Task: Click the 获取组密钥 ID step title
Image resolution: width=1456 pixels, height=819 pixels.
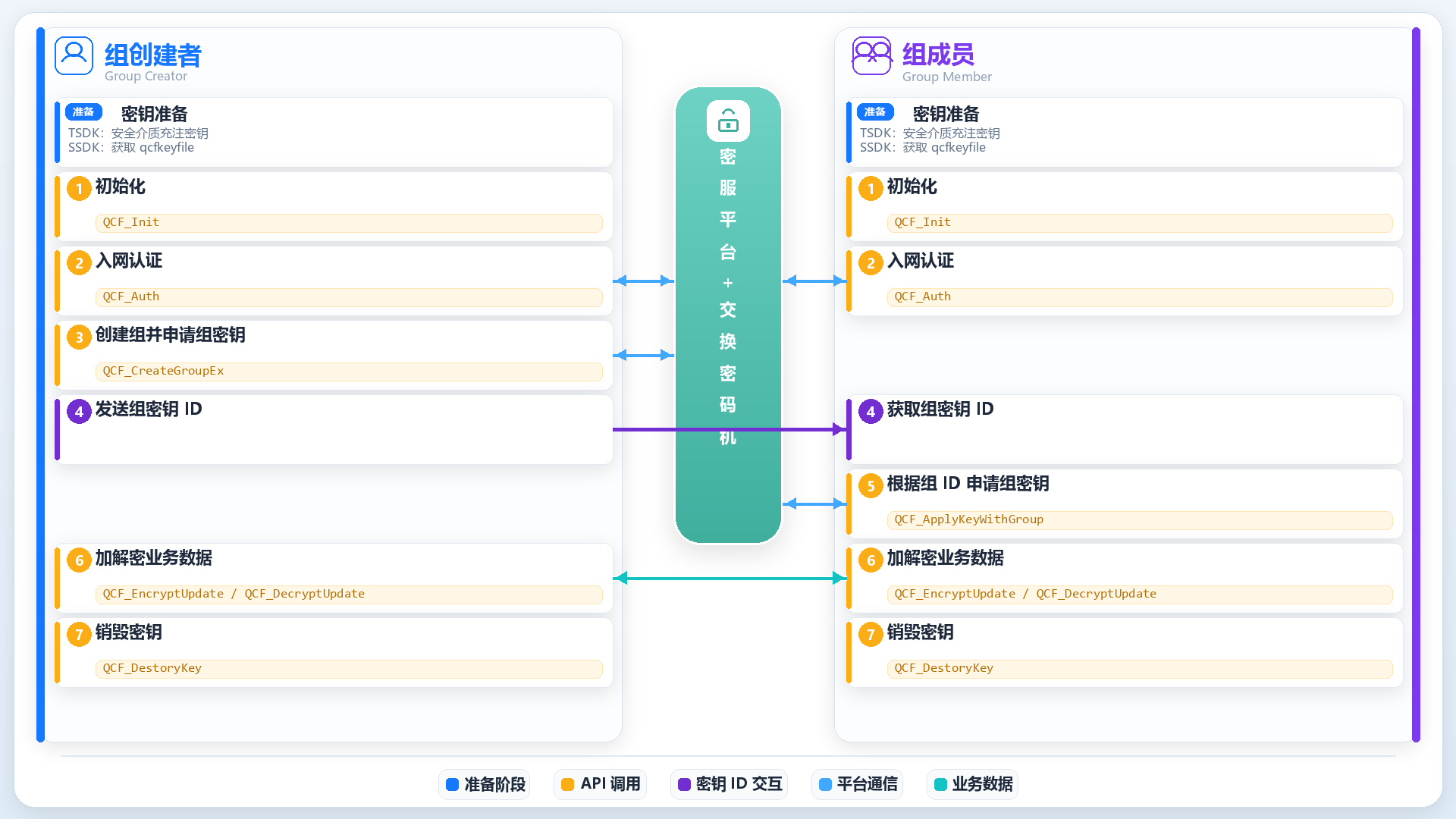Action: coord(940,409)
